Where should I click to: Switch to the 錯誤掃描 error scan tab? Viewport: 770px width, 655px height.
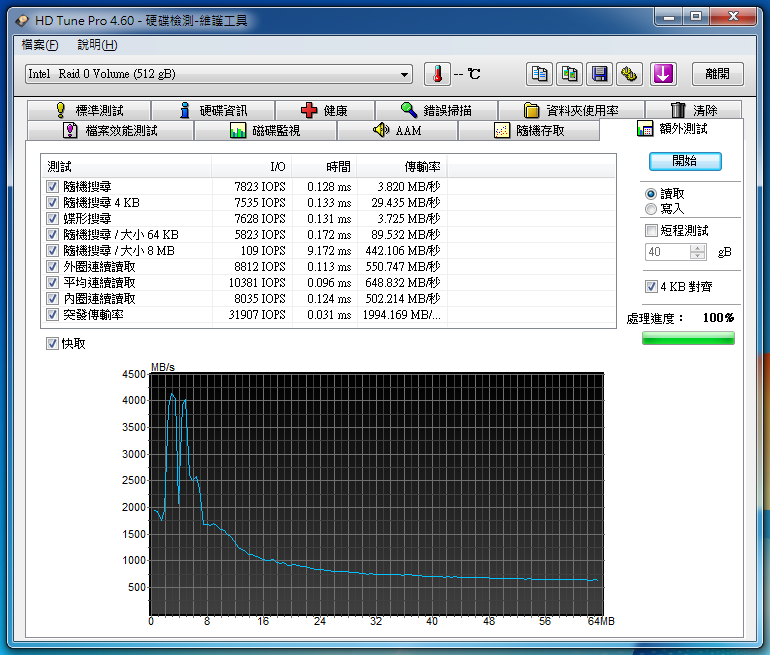(437, 110)
